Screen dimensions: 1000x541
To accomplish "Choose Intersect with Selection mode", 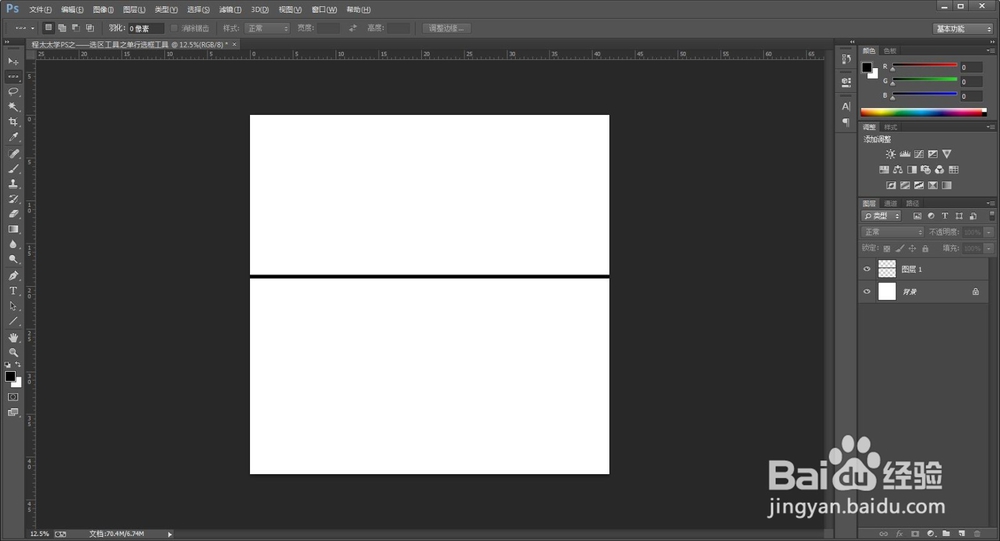I will pos(90,28).
